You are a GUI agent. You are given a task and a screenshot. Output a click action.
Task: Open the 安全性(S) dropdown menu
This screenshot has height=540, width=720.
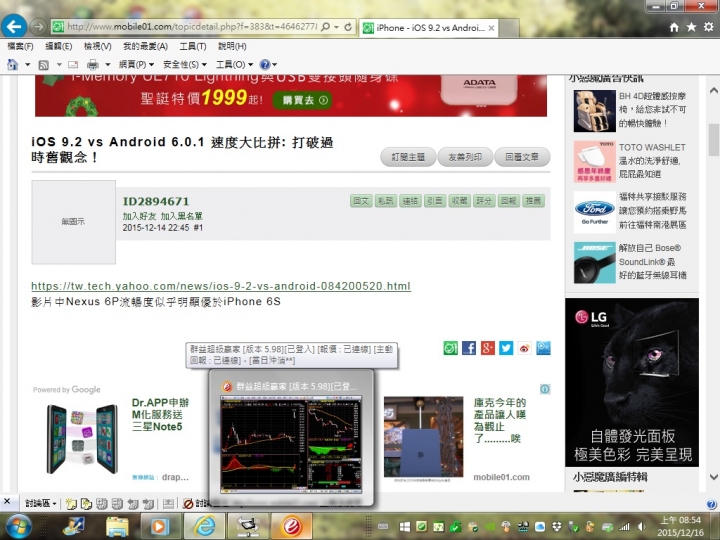click(185, 64)
